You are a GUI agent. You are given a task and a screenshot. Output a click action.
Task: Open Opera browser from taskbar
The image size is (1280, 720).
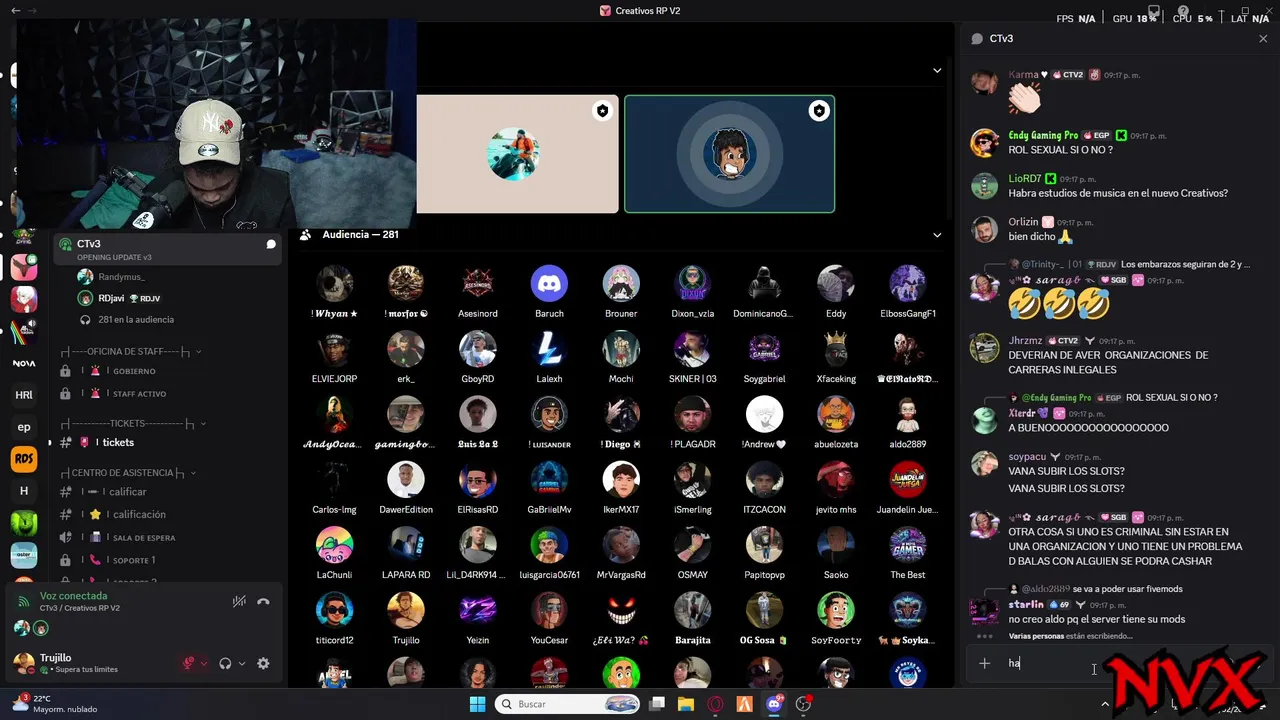pos(715,704)
